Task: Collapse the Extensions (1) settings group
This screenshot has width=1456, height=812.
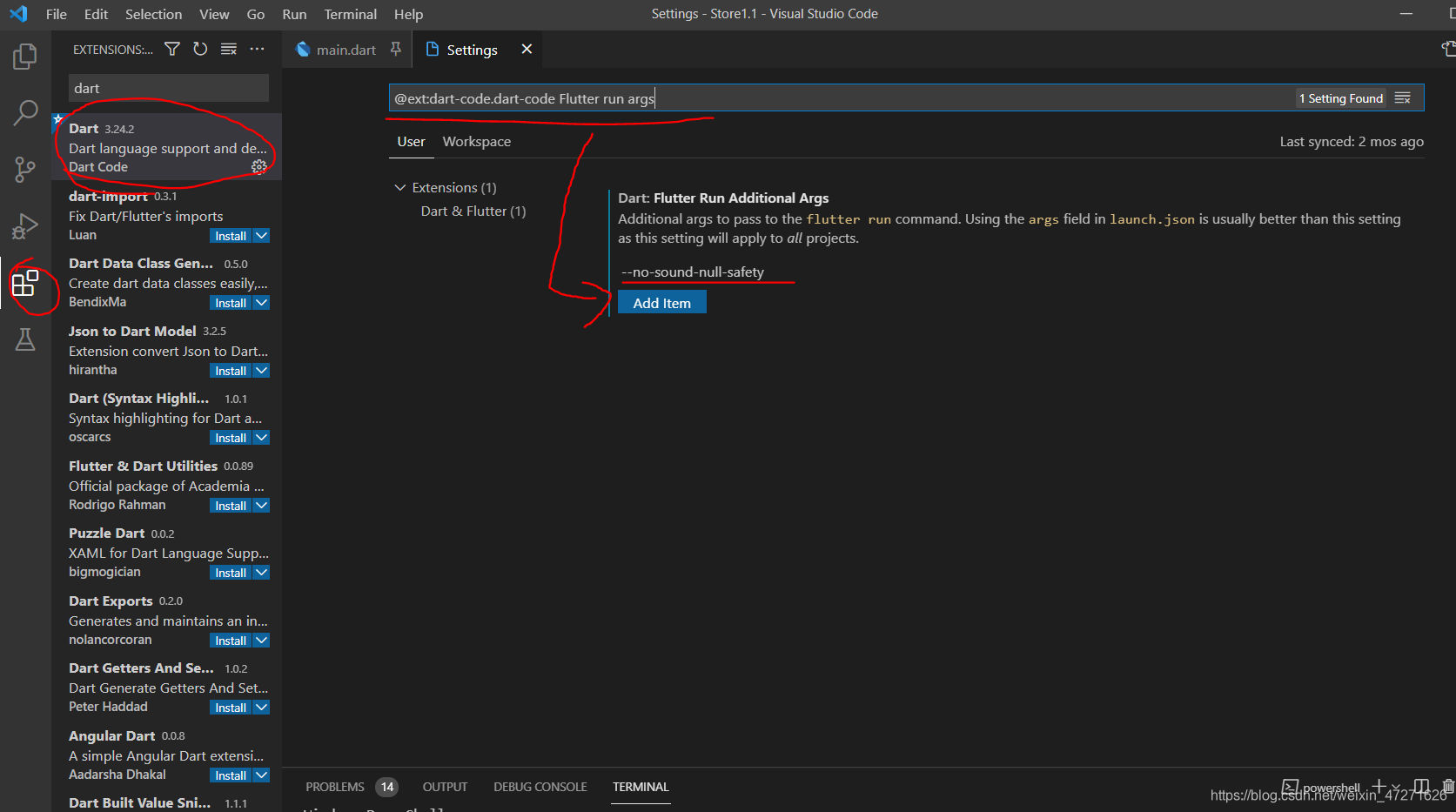Action: point(400,187)
